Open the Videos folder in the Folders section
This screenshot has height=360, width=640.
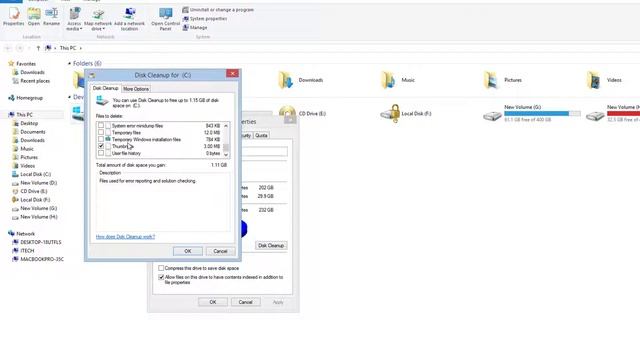click(x=604, y=80)
